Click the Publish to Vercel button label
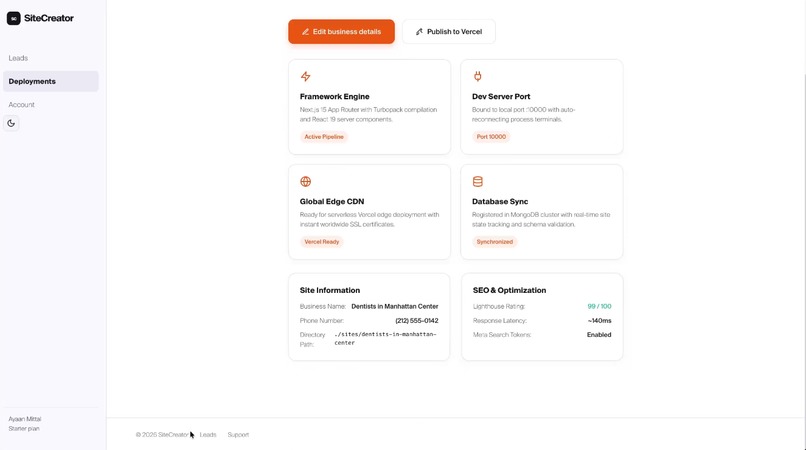 [x=454, y=32]
